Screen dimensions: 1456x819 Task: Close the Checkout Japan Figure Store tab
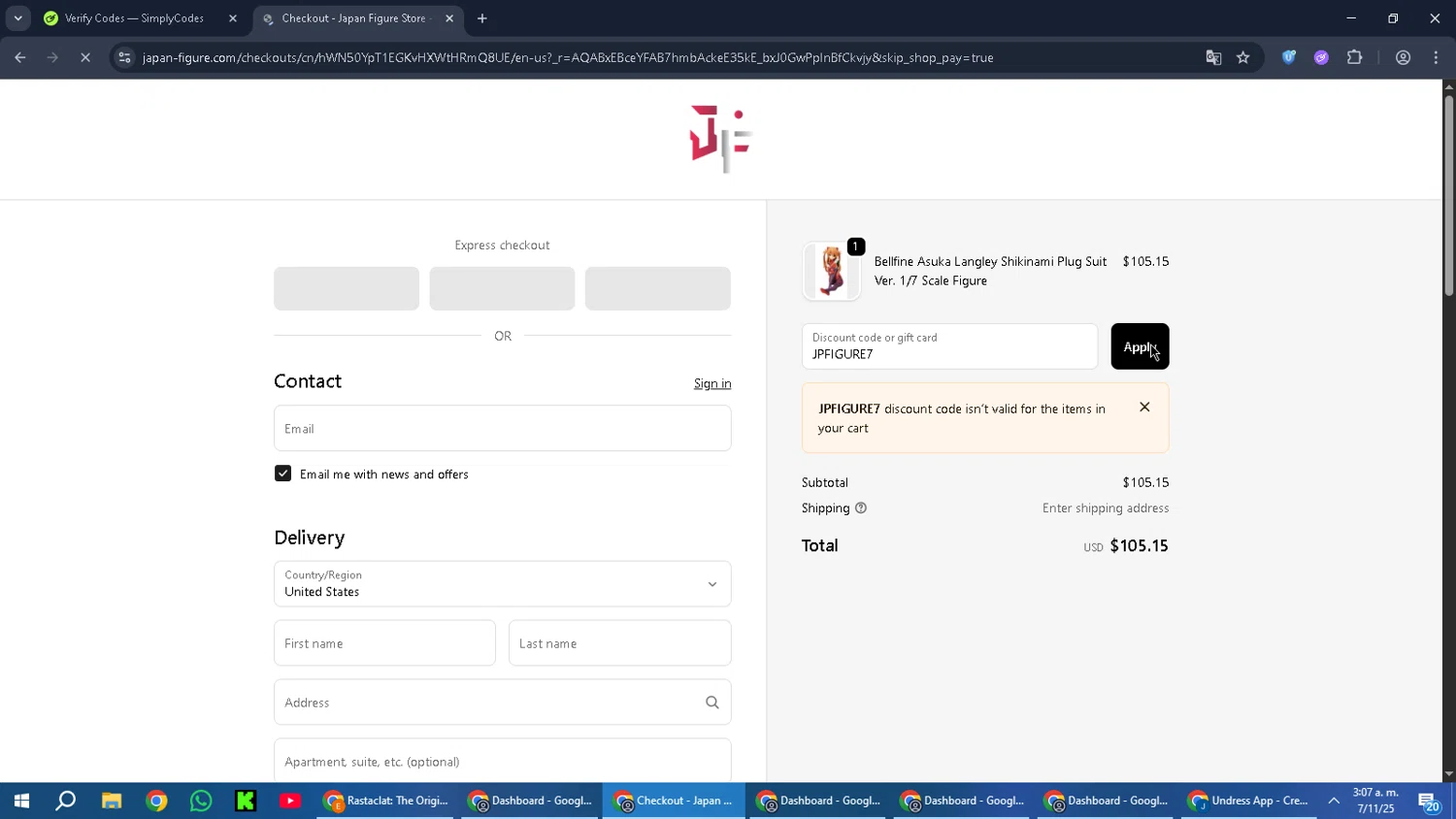pos(449,18)
